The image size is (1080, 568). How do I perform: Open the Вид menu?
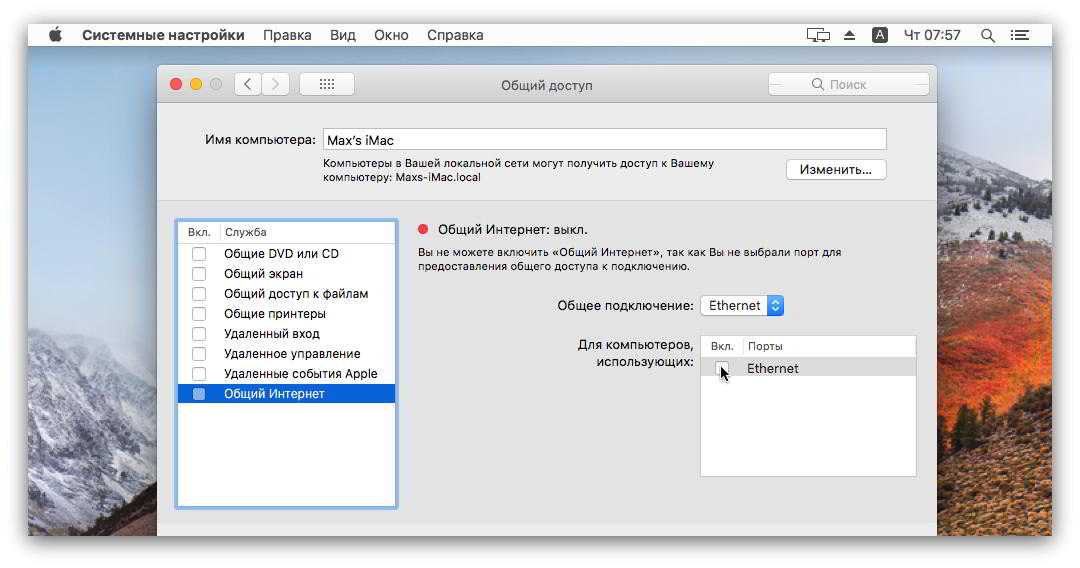[x=342, y=35]
